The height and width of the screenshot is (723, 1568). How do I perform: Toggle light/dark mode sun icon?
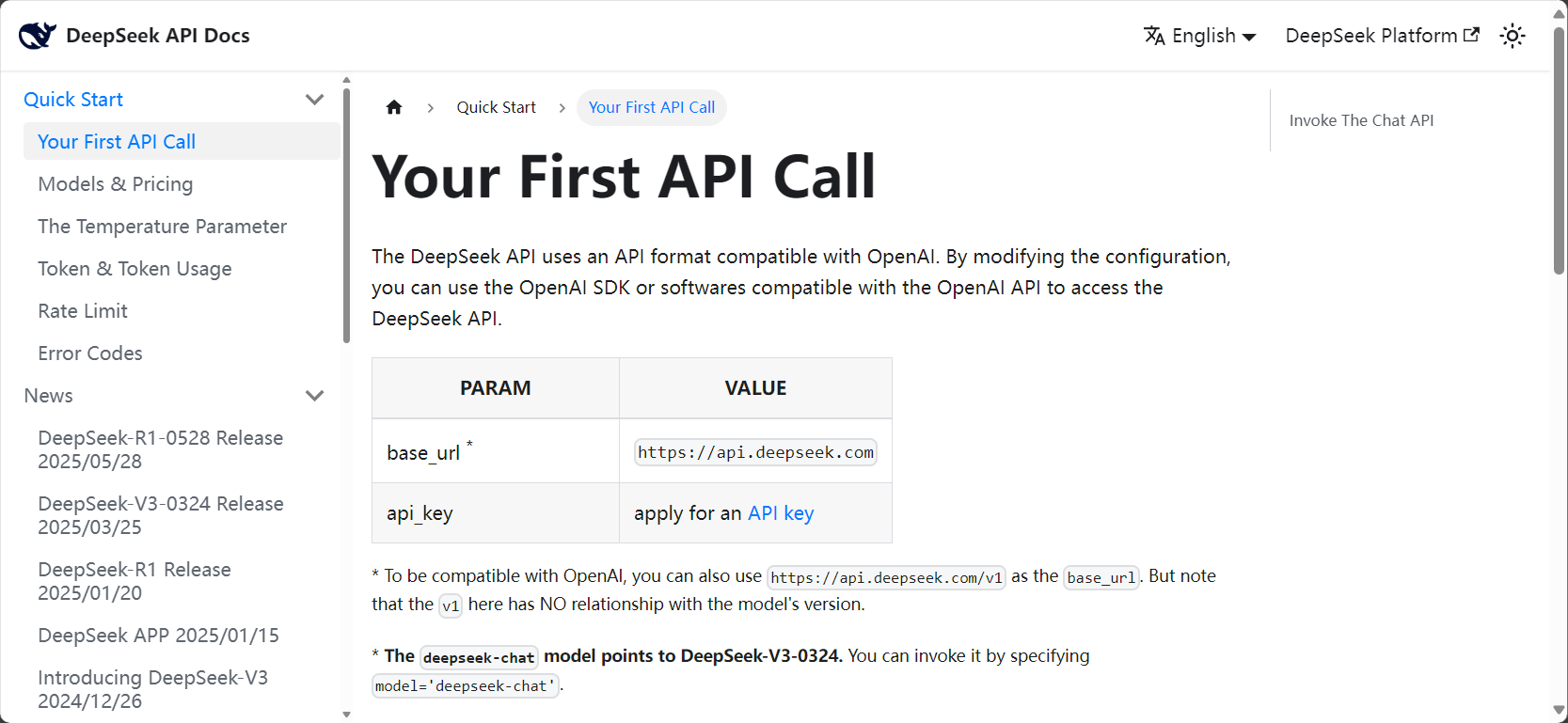[1513, 36]
